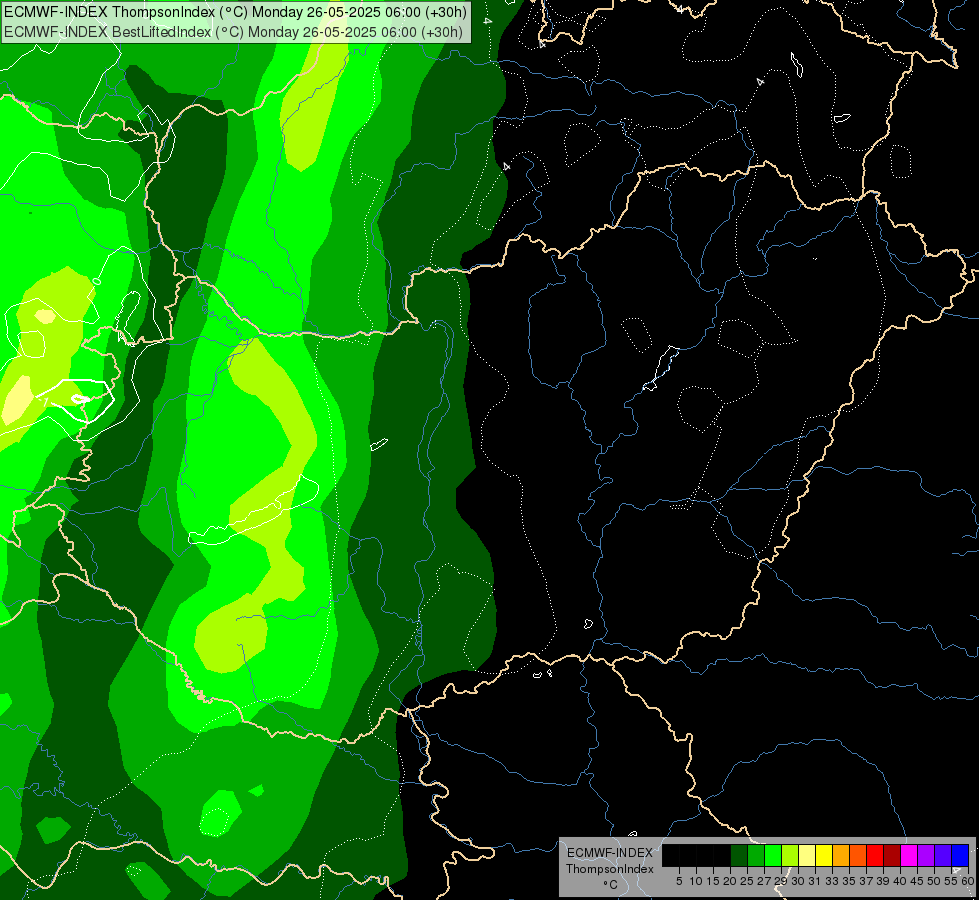The height and width of the screenshot is (900, 979).
Task: Select the dark green 20–25 legend swatch
Action: click(x=739, y=856)
